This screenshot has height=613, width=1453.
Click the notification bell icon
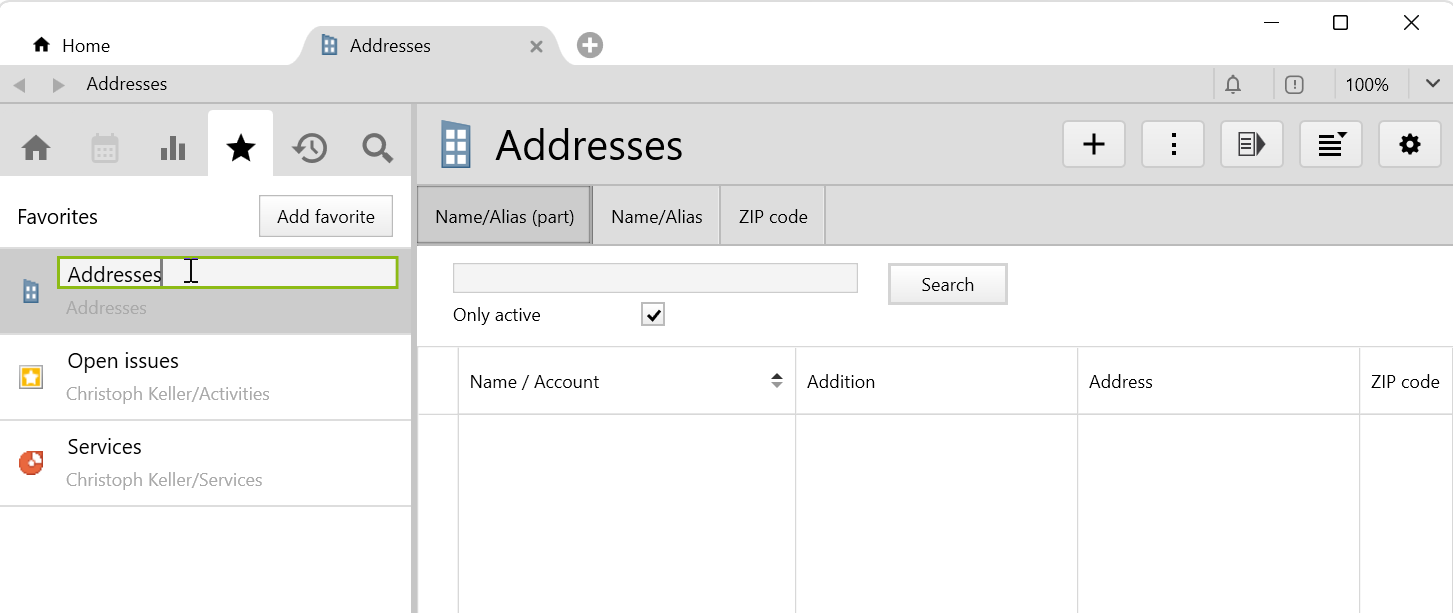[x=1233, y=85]
